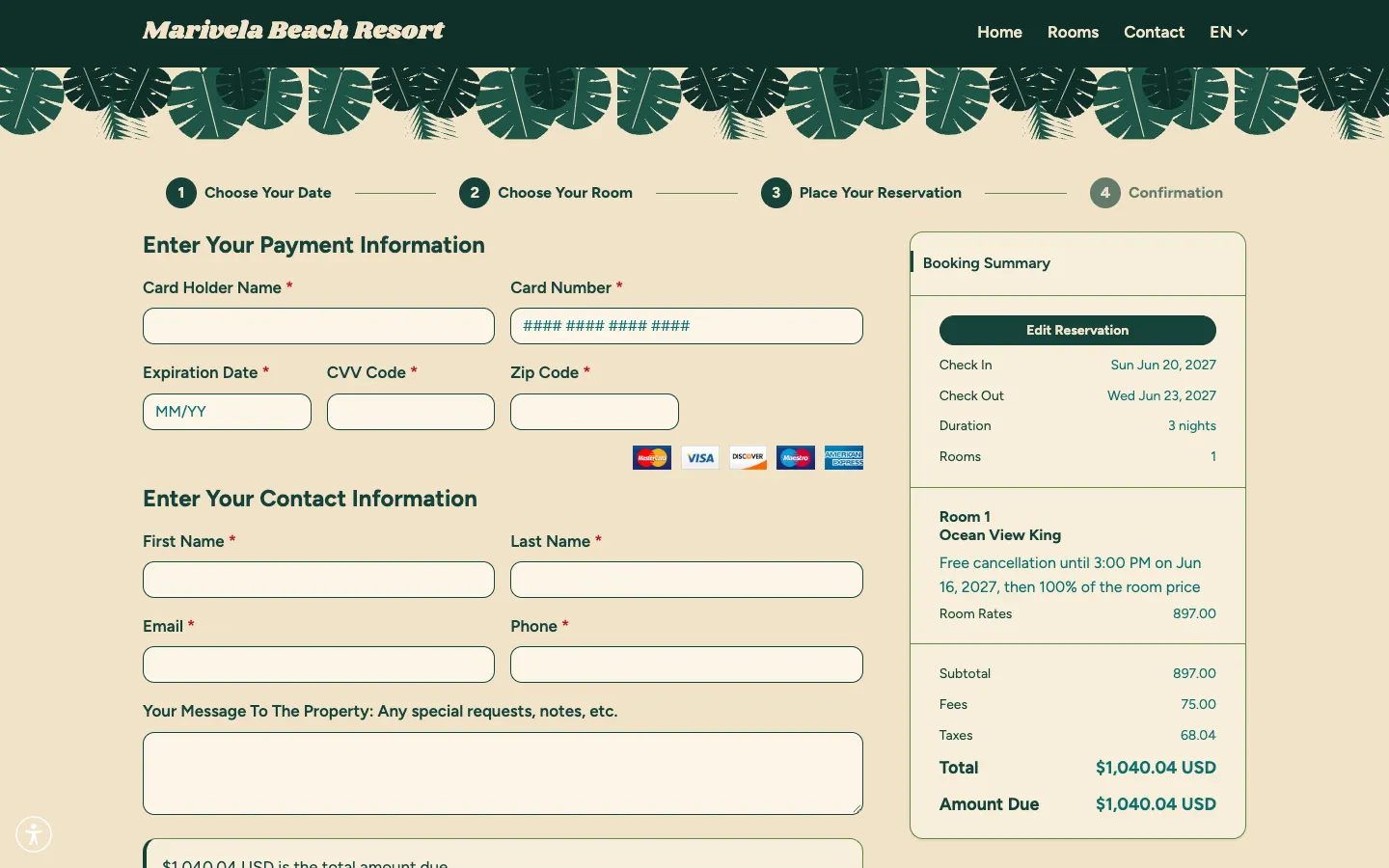This screenshot has width=1389, height=868.
Task: Click step 4 Confirmation circle
Action: tap(1105, 193)
